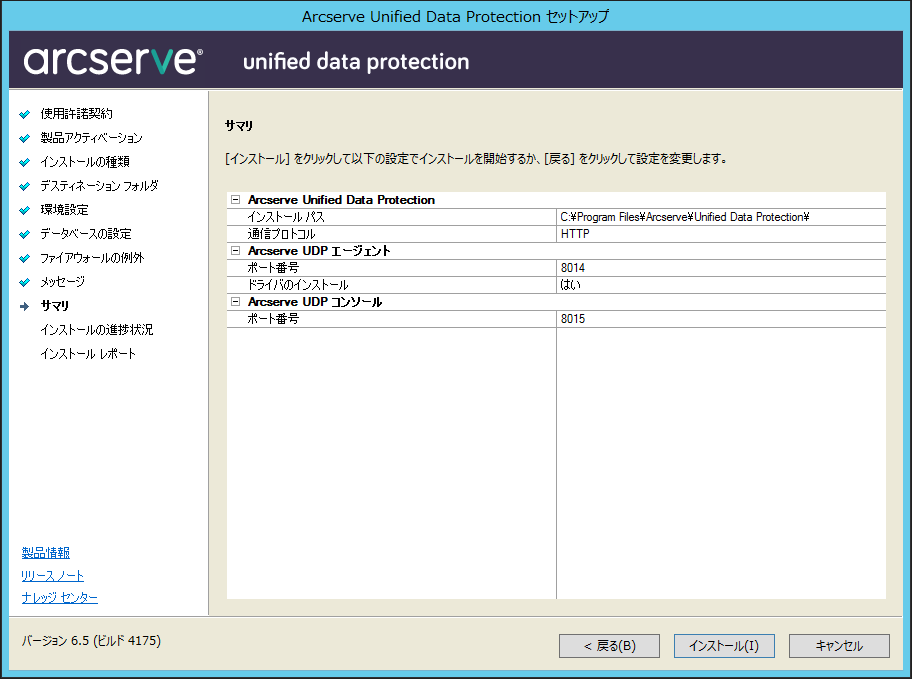Viewport: 912px width, 679px height.
Task: Click the 通信プロトコル row label
Action: coord(282,234)
